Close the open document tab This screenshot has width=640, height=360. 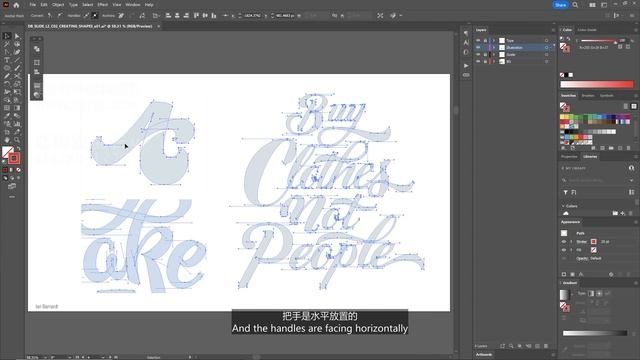coord(158,27)
